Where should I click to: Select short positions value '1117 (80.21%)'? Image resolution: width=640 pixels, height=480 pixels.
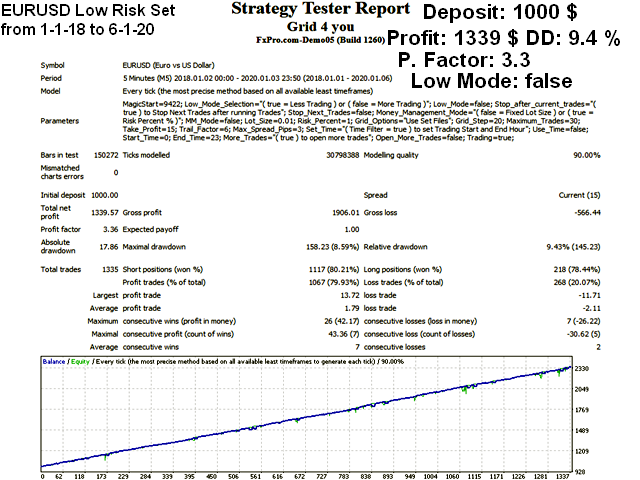point(334,269)
